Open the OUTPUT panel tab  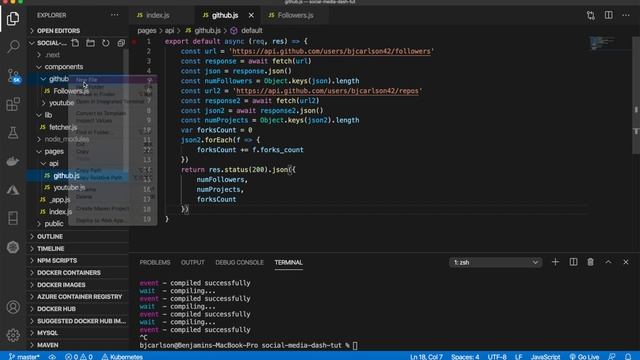pos(193,262)
